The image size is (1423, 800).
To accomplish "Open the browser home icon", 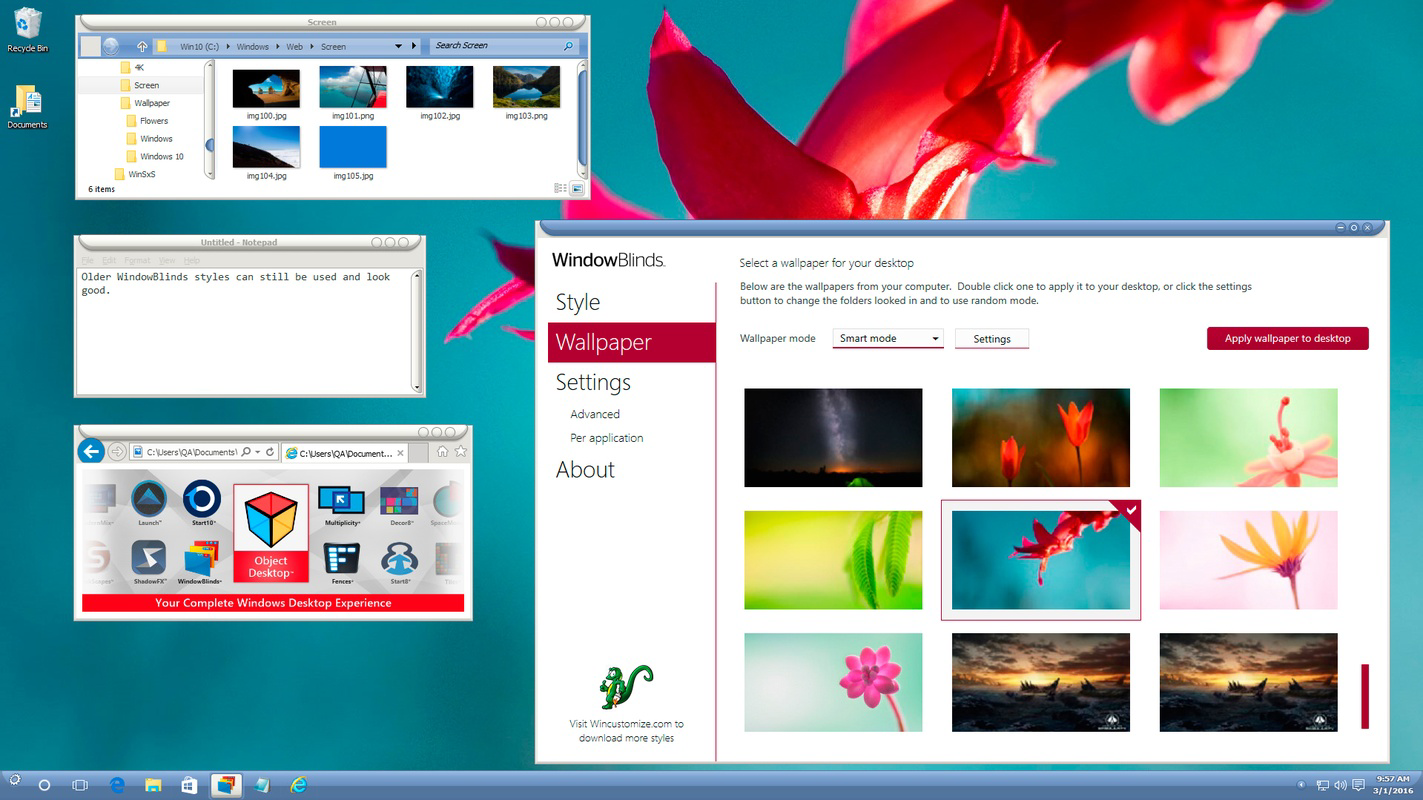I will click(x=442, y=452).
